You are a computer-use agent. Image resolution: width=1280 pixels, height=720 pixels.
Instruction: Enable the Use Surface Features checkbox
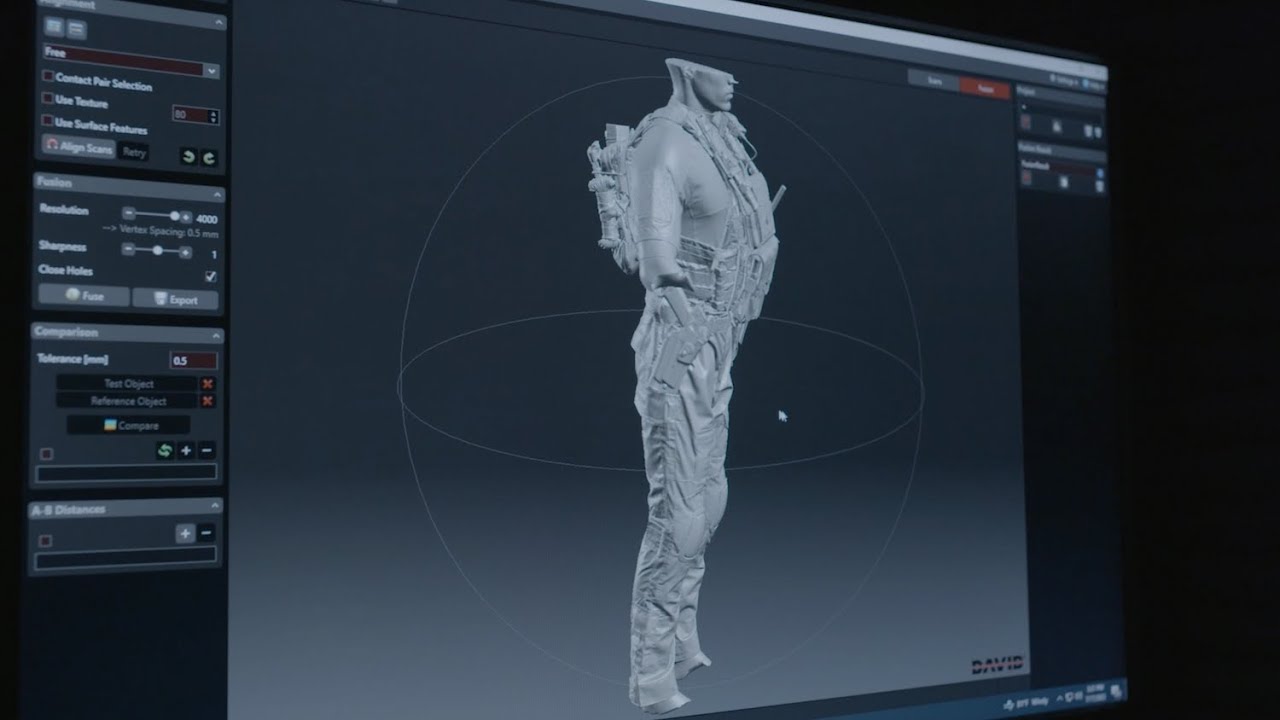tap(48, 120)
